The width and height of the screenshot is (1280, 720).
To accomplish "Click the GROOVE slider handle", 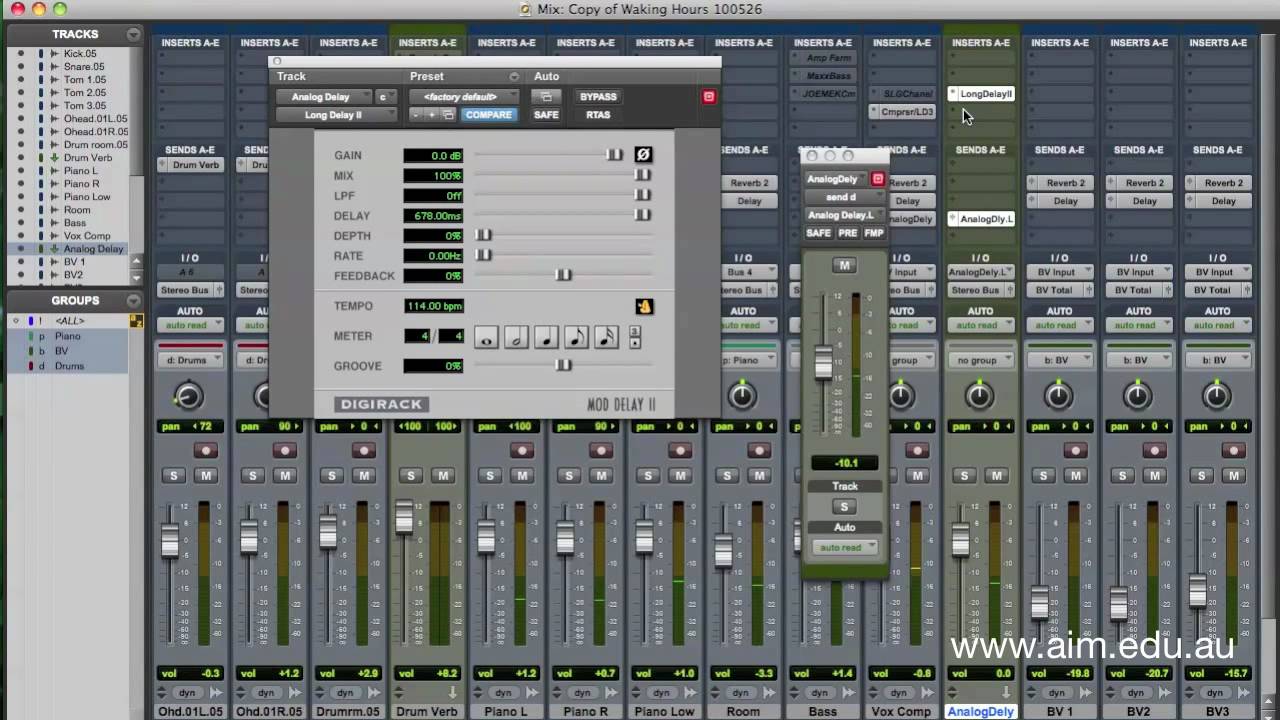I will [x=564, y=365].
